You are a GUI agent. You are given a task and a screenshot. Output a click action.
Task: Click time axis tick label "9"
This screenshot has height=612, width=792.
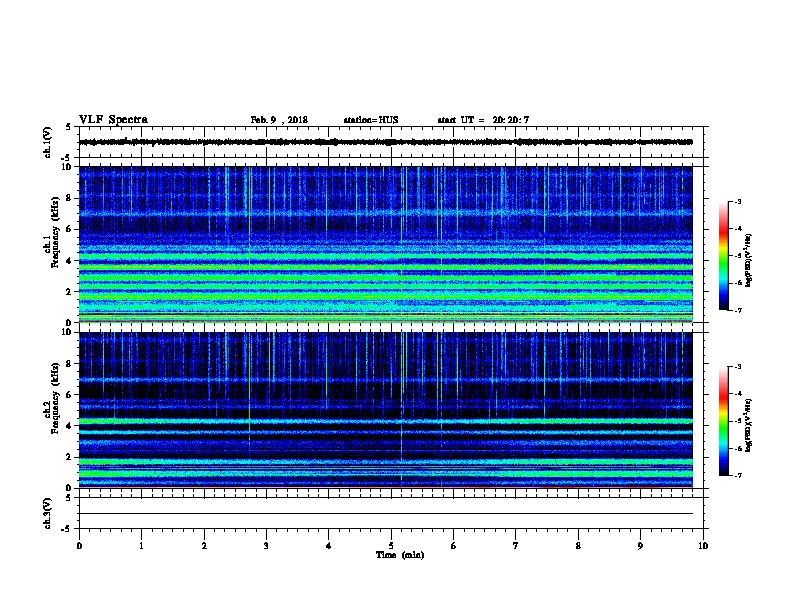point(640,546)
